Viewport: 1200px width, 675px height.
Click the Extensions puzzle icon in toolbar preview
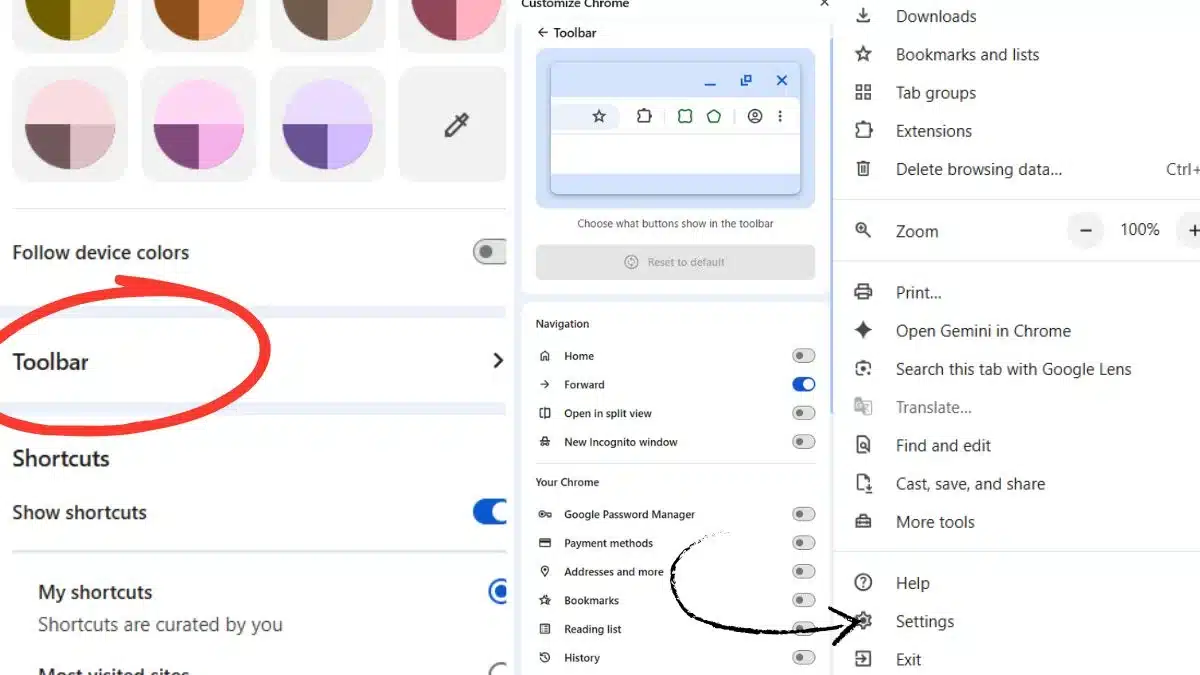644,116
